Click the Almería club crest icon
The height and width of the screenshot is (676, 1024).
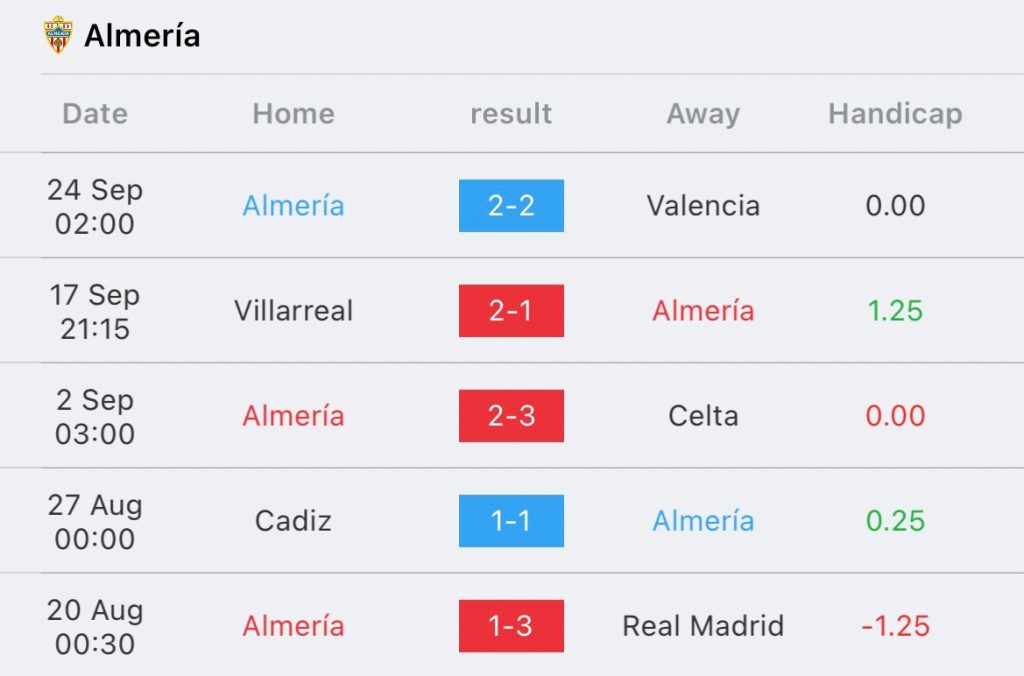coord(57,35)
